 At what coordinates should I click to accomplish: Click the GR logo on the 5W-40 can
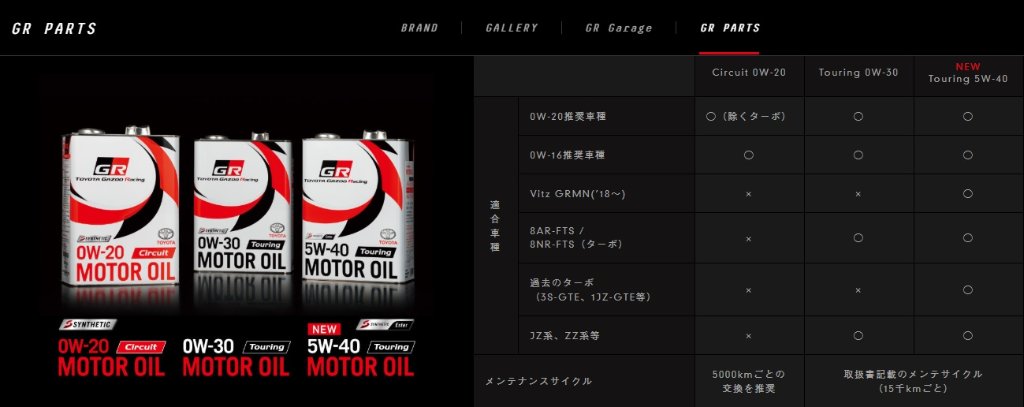click(x=336, y=168)
